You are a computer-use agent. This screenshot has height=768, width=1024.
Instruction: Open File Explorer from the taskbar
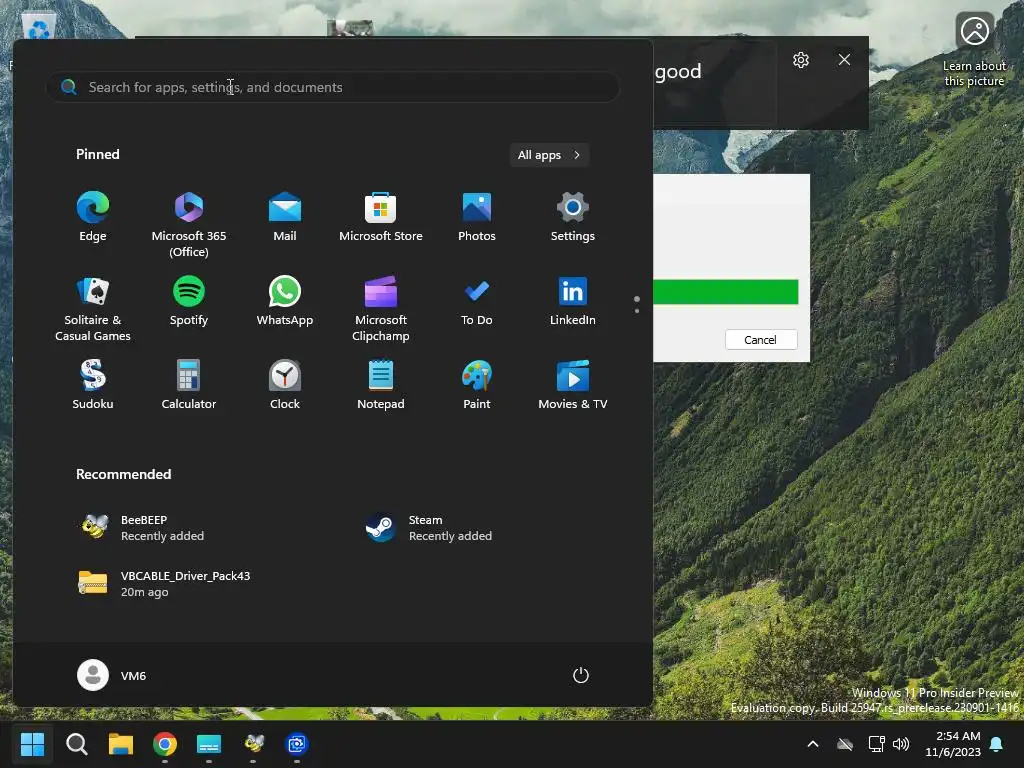(x=121, y=744)
